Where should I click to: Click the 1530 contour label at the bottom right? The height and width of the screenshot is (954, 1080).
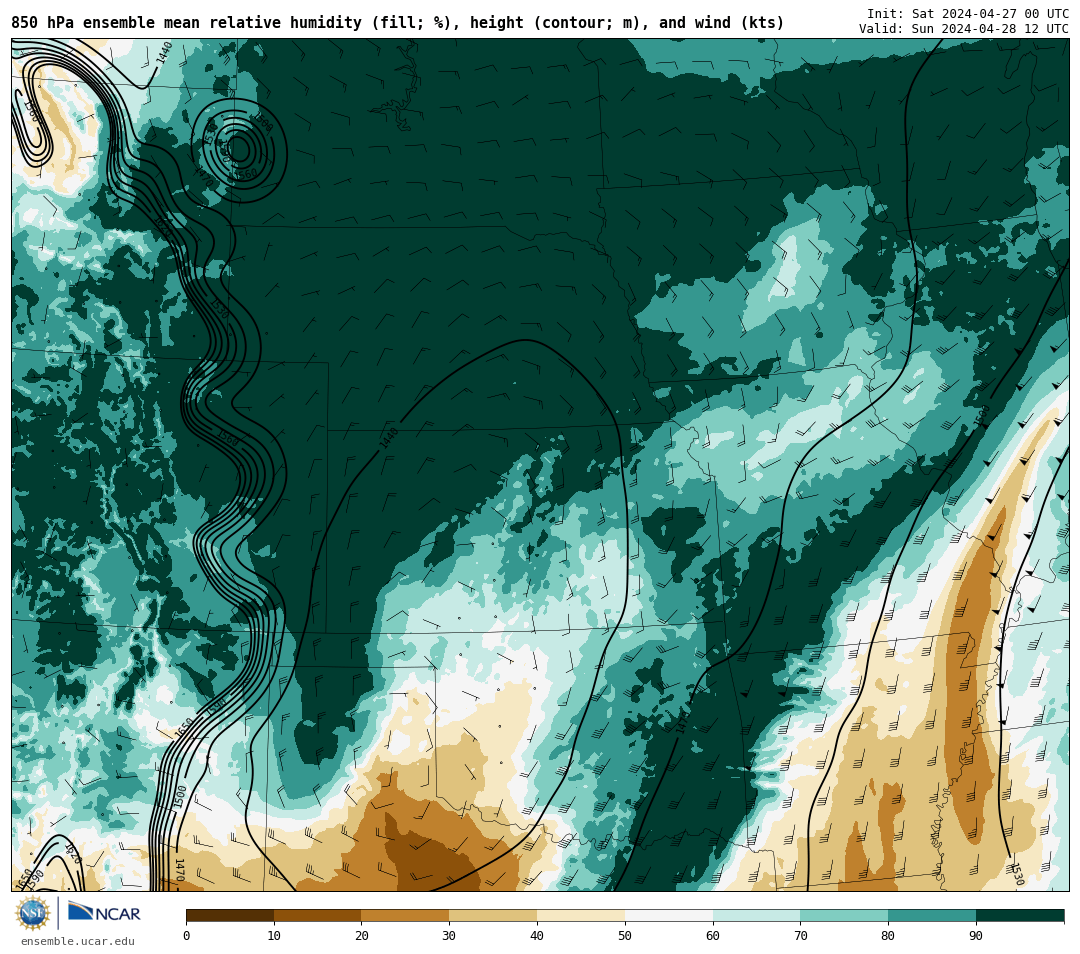(1017, 873)
